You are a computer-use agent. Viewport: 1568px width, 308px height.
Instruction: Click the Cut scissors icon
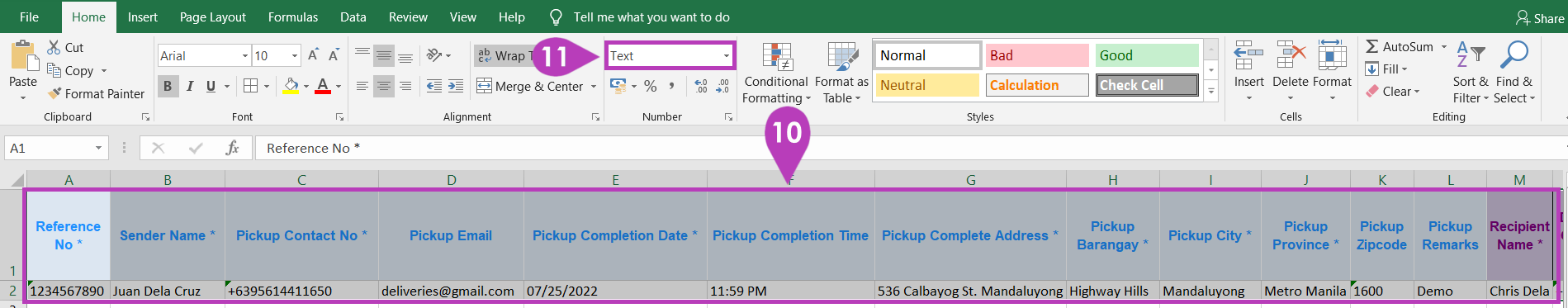(54, 47)
